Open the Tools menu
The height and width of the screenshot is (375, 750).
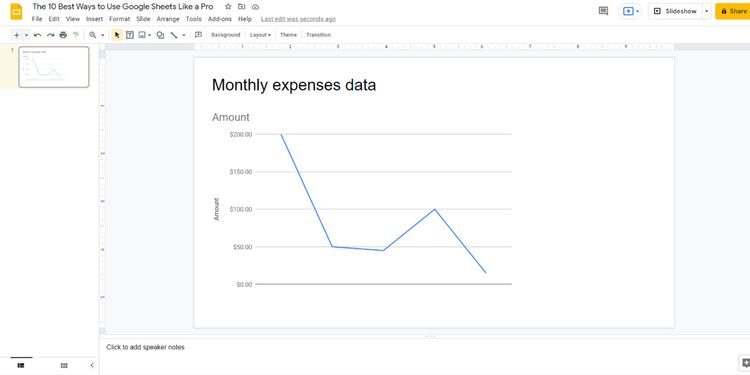(194, 19)
